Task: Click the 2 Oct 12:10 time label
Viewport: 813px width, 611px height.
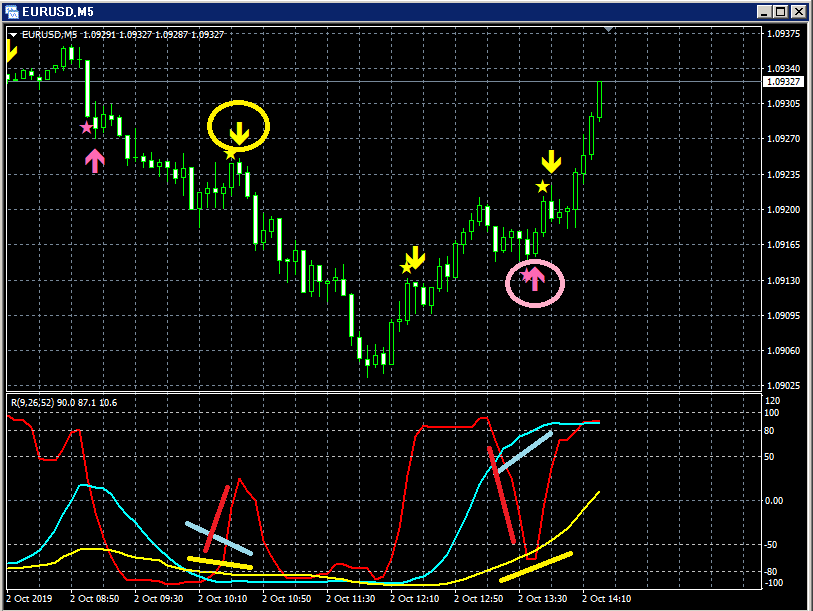Action: (x=414, y=599)
